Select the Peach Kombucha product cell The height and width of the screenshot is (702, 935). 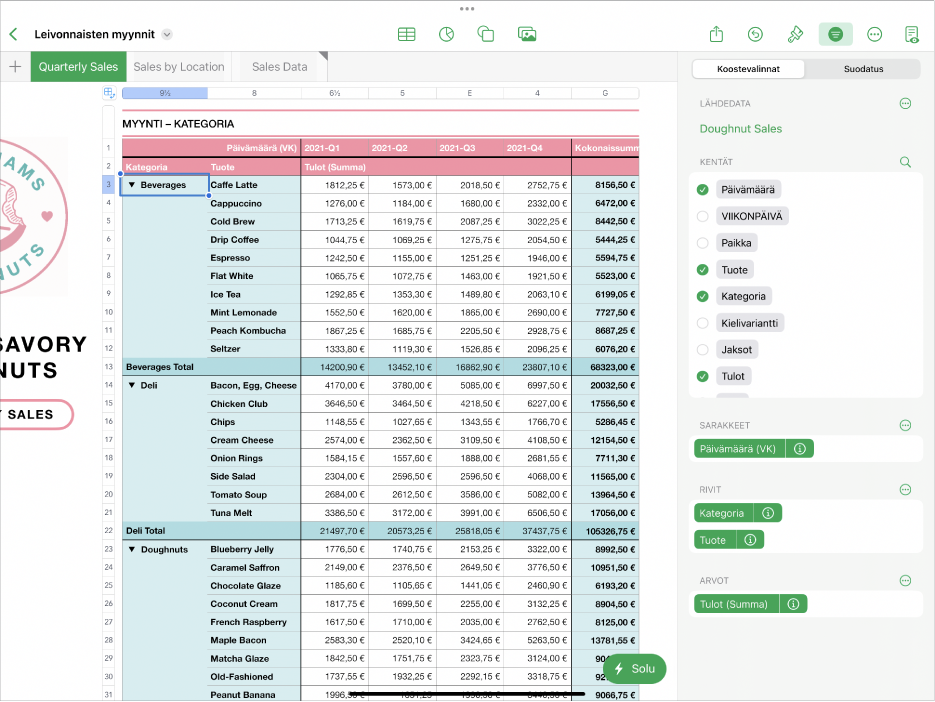(x=255, y=330)
